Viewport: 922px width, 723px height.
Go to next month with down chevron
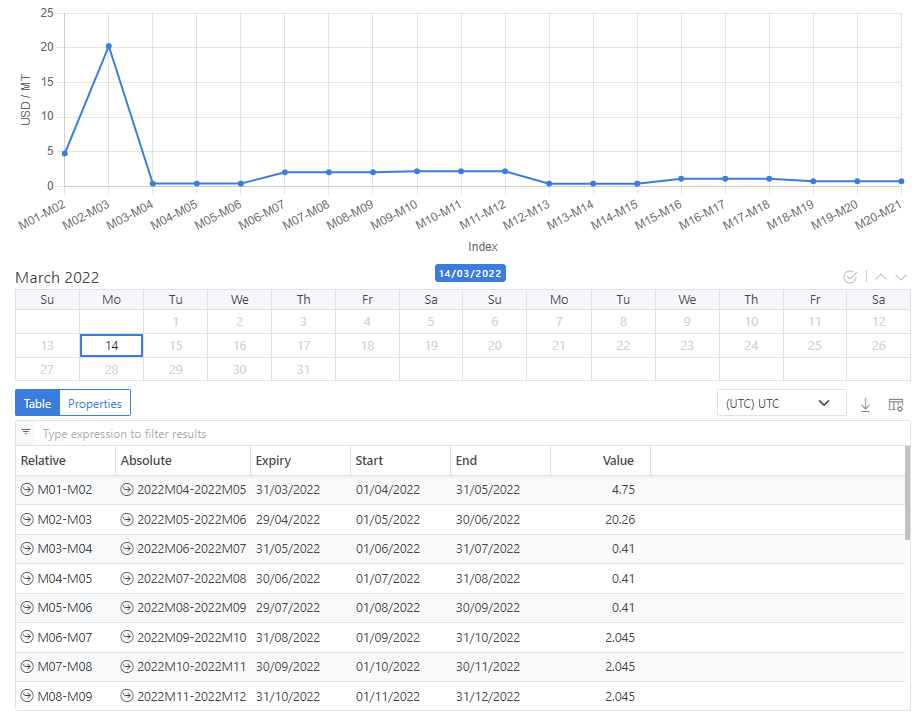901,277
